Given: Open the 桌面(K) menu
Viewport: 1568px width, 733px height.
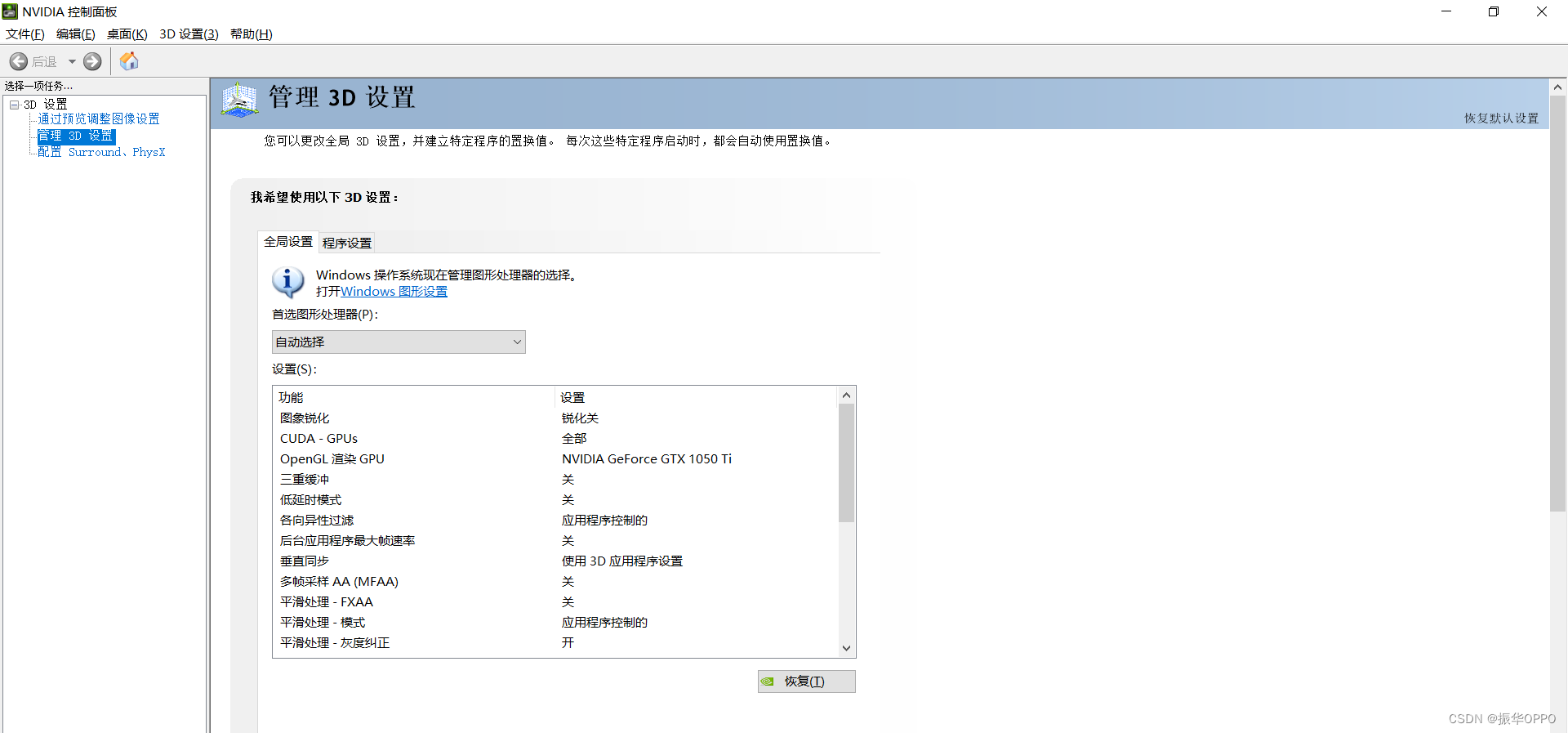Looking at the screenshot, I should (x=127, y=34).
